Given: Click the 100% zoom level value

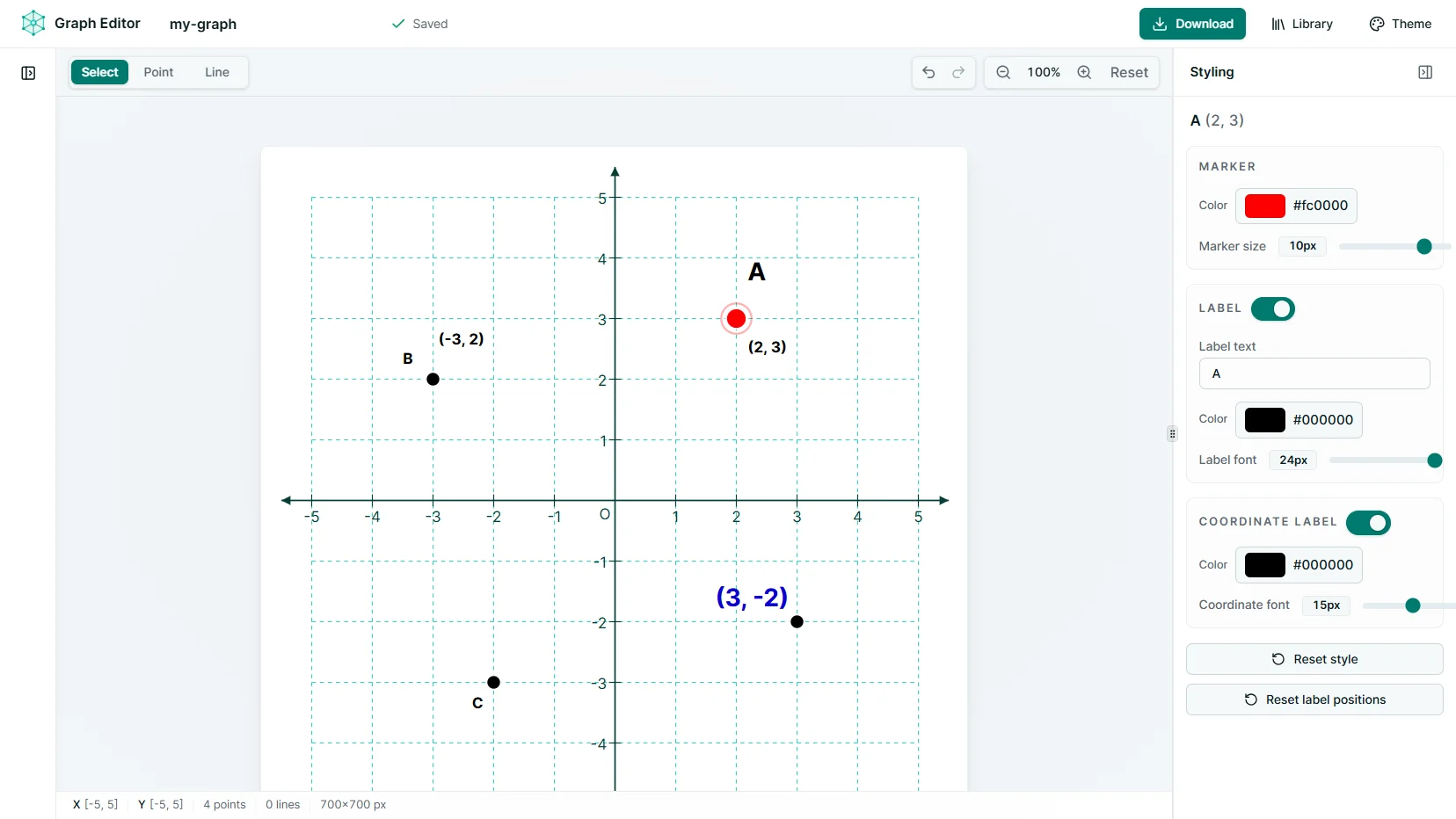Looking at the screenshot, I should 1044,72.
